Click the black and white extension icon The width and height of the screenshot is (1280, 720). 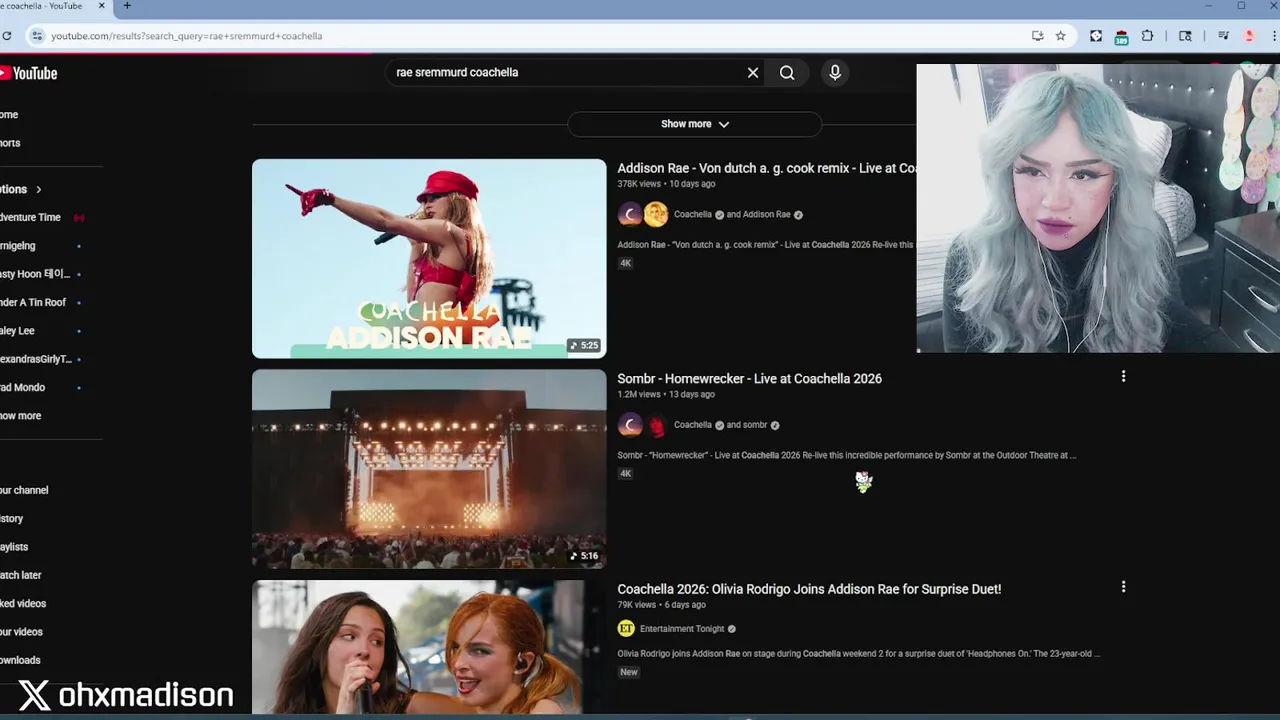click(1096, 36)
